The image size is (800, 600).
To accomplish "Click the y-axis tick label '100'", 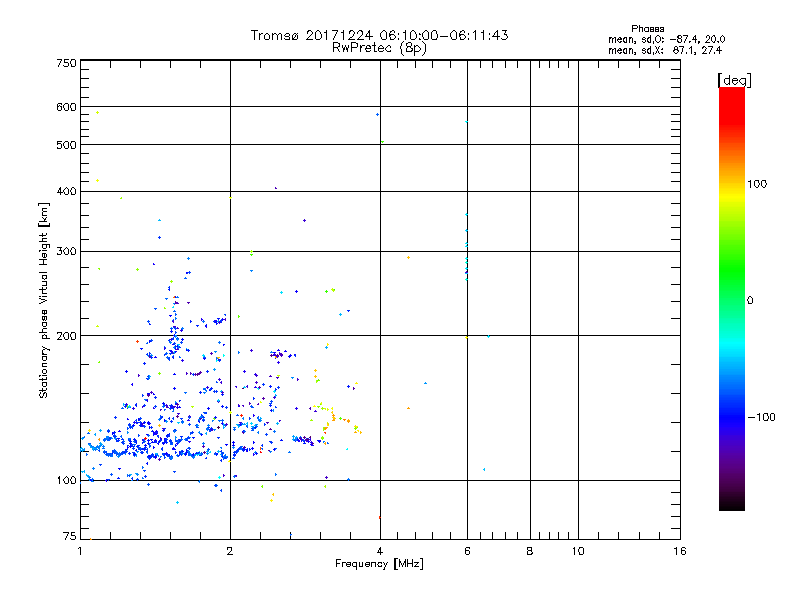I will (66, 480).
